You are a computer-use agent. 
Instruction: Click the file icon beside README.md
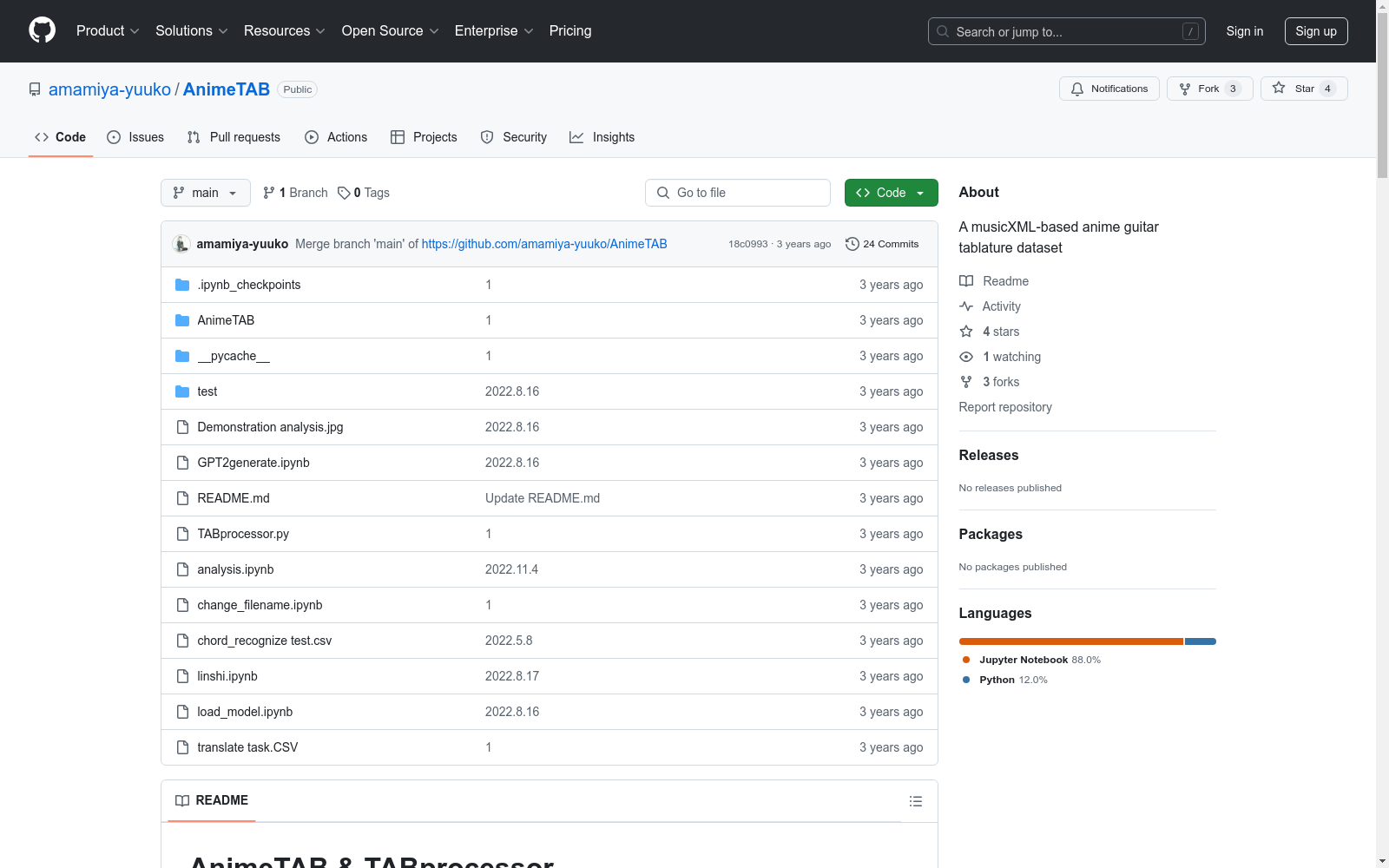182,498
